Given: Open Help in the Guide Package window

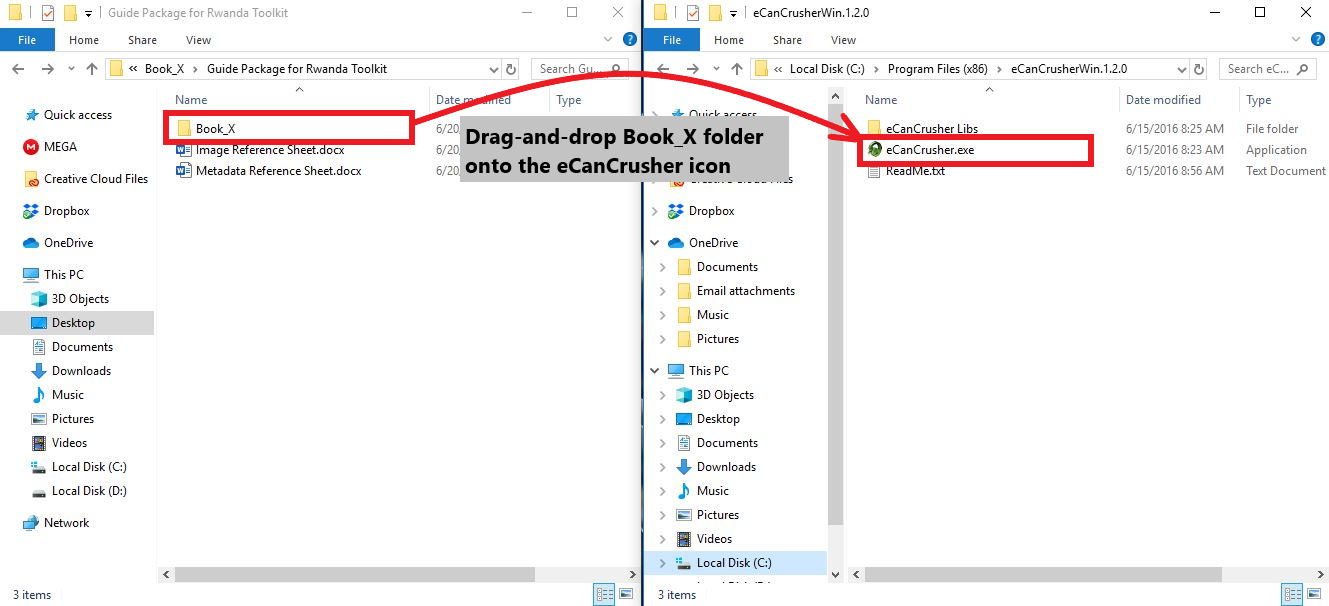Looking at the screenshot, I should pos(630,40).
